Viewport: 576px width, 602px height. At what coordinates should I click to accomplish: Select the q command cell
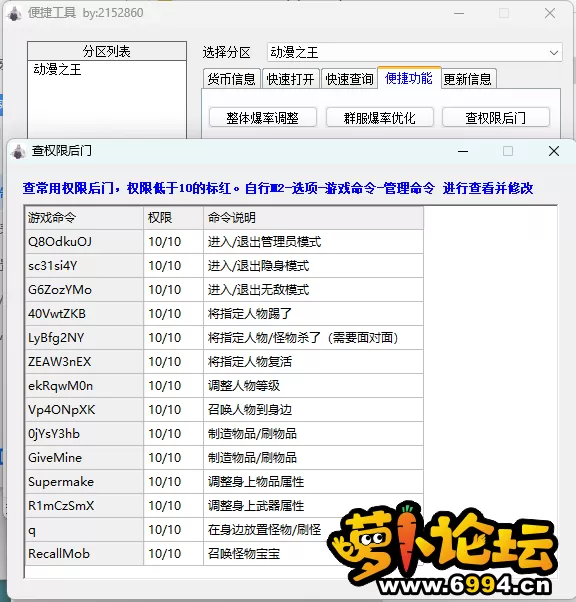(x=84, y=530)
